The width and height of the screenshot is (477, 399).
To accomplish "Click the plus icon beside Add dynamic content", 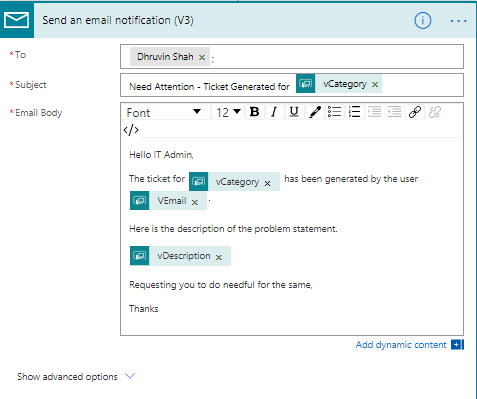I will point(457,345).
